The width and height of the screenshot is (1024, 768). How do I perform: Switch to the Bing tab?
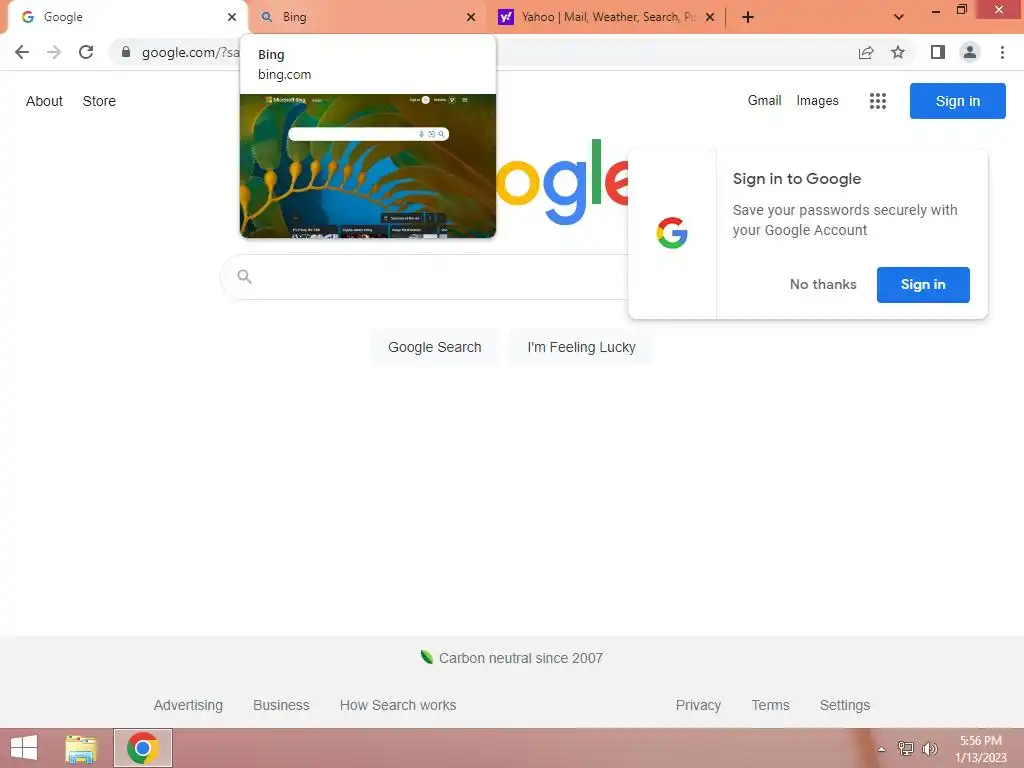(x=368, y=17)
